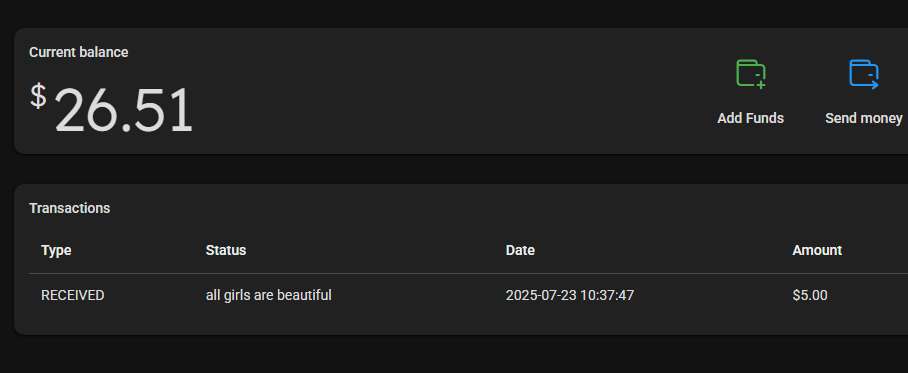Click the Amount column header

[x=817, y=250]
